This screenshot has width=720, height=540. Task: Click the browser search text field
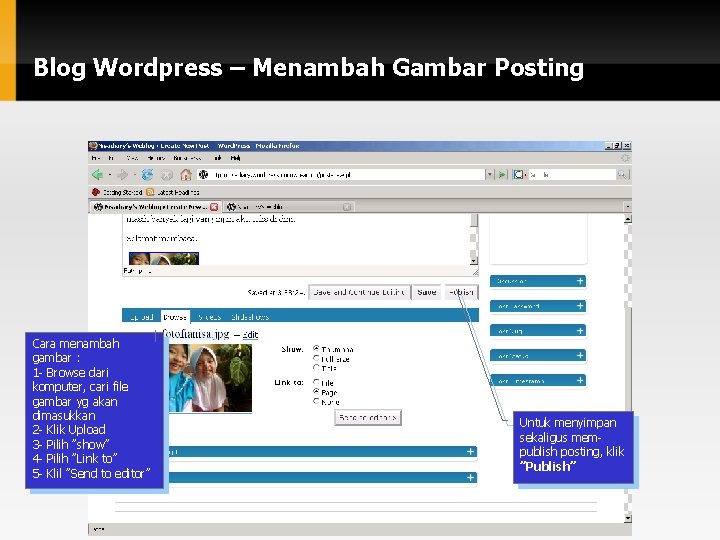[572, 174]
